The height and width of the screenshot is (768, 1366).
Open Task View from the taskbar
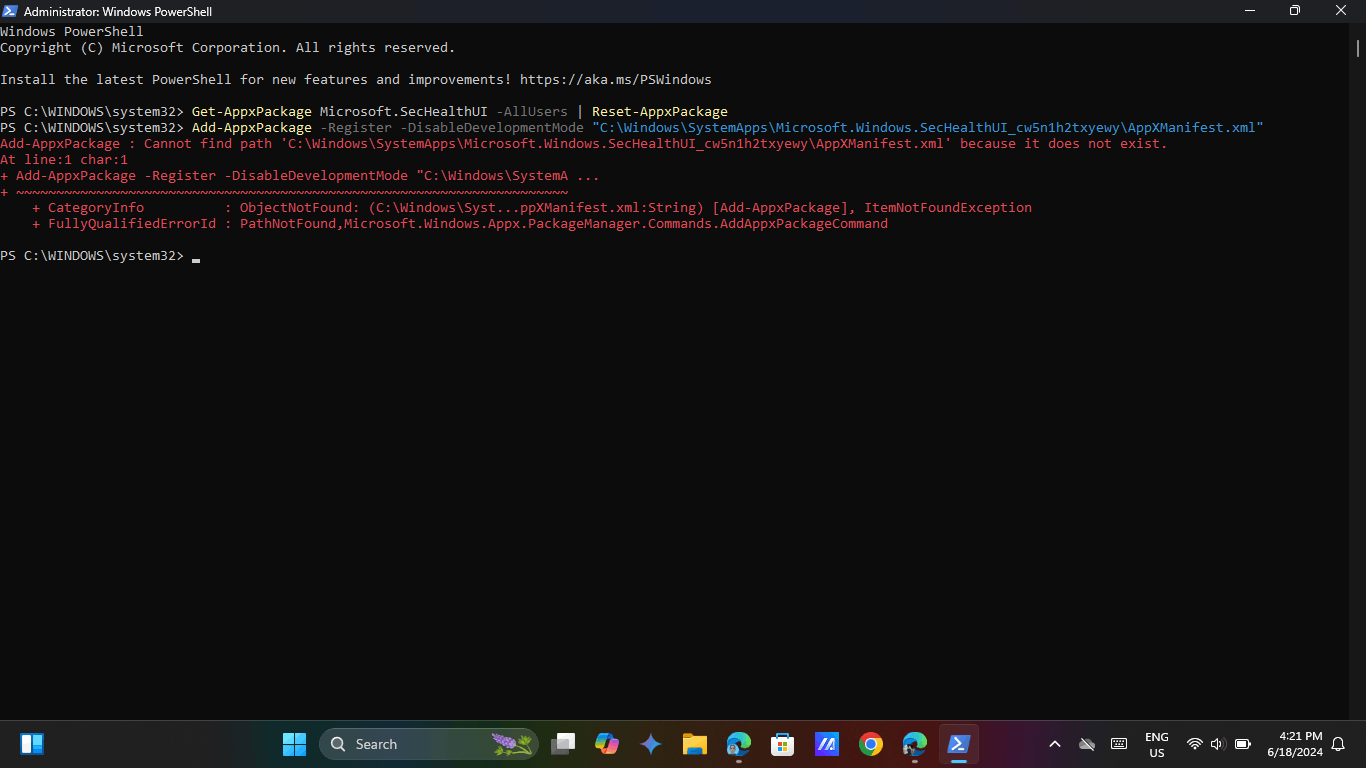[x=563, y=744]
